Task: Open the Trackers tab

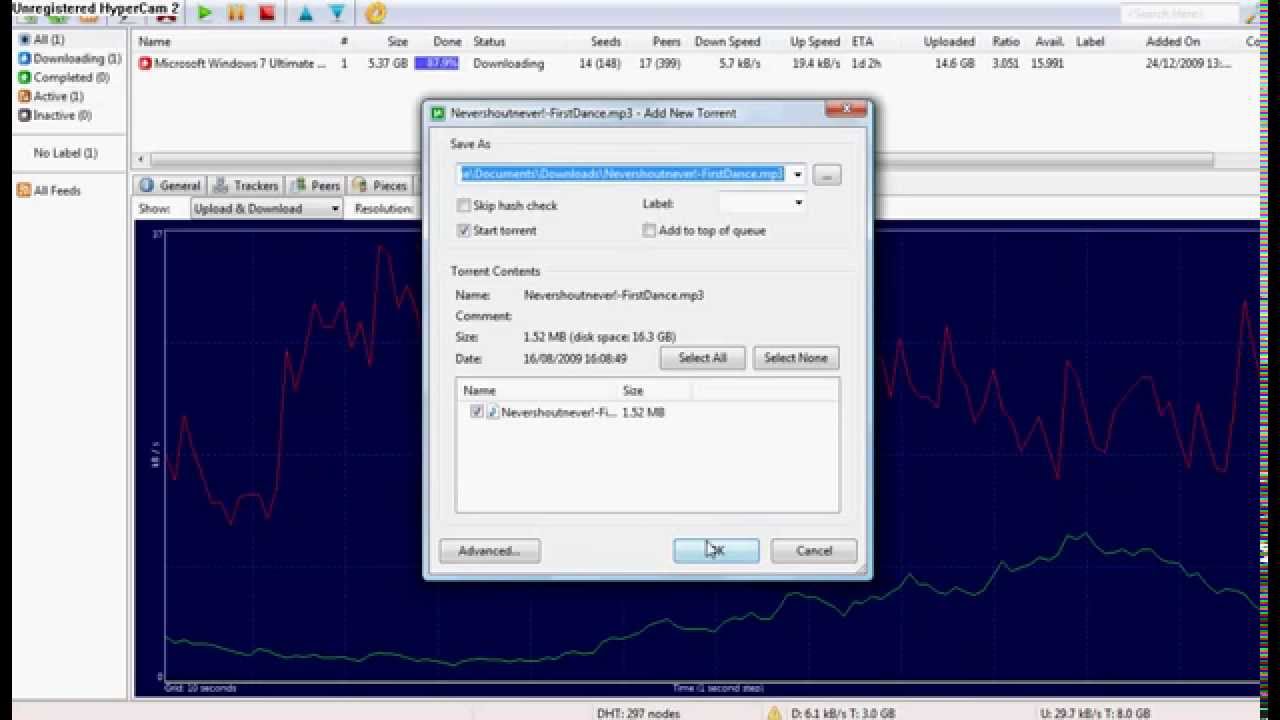Action: [246, 185]
